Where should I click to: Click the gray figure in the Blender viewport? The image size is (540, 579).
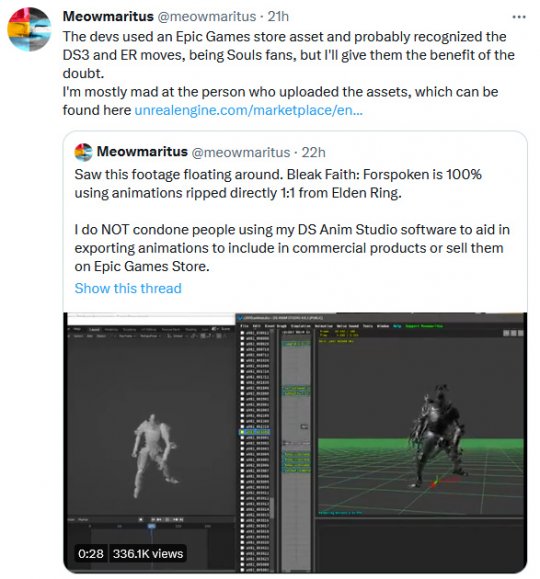[x=154, y=455]
